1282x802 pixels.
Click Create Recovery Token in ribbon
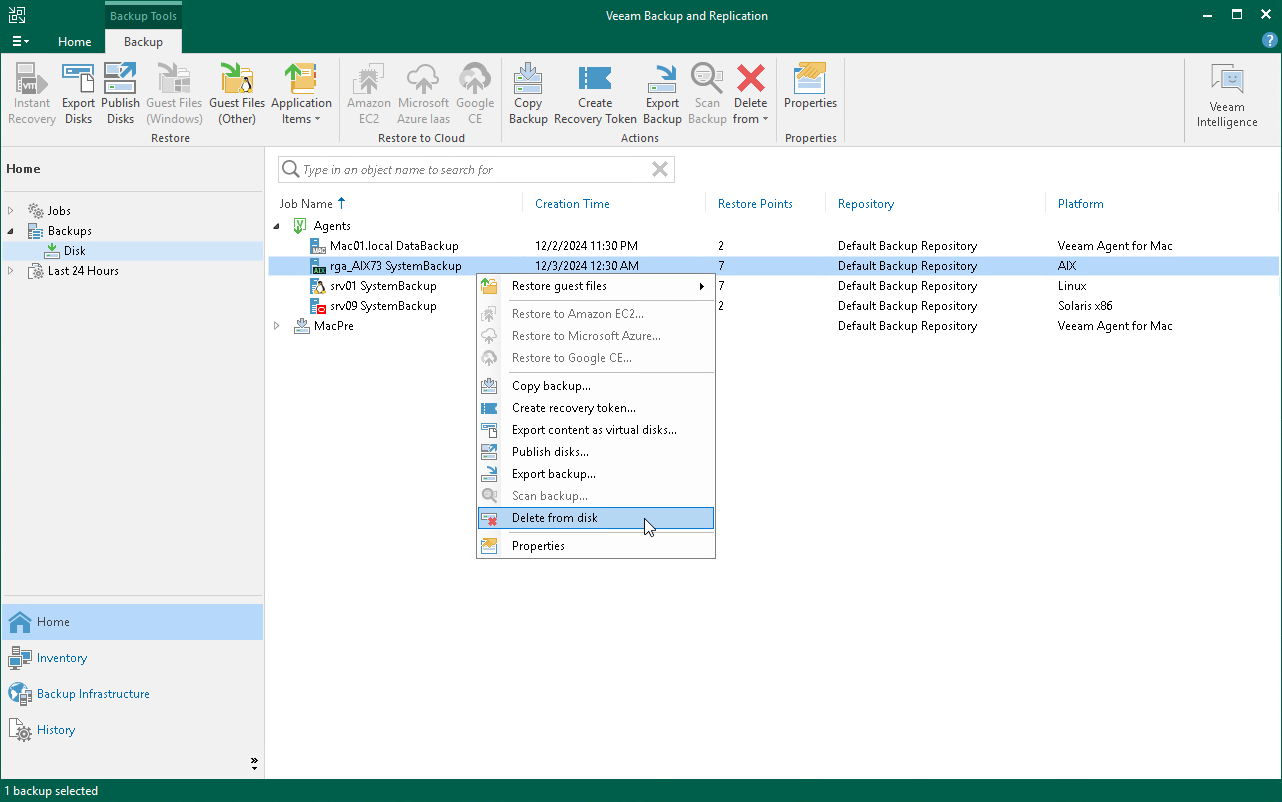click(595, 94)
